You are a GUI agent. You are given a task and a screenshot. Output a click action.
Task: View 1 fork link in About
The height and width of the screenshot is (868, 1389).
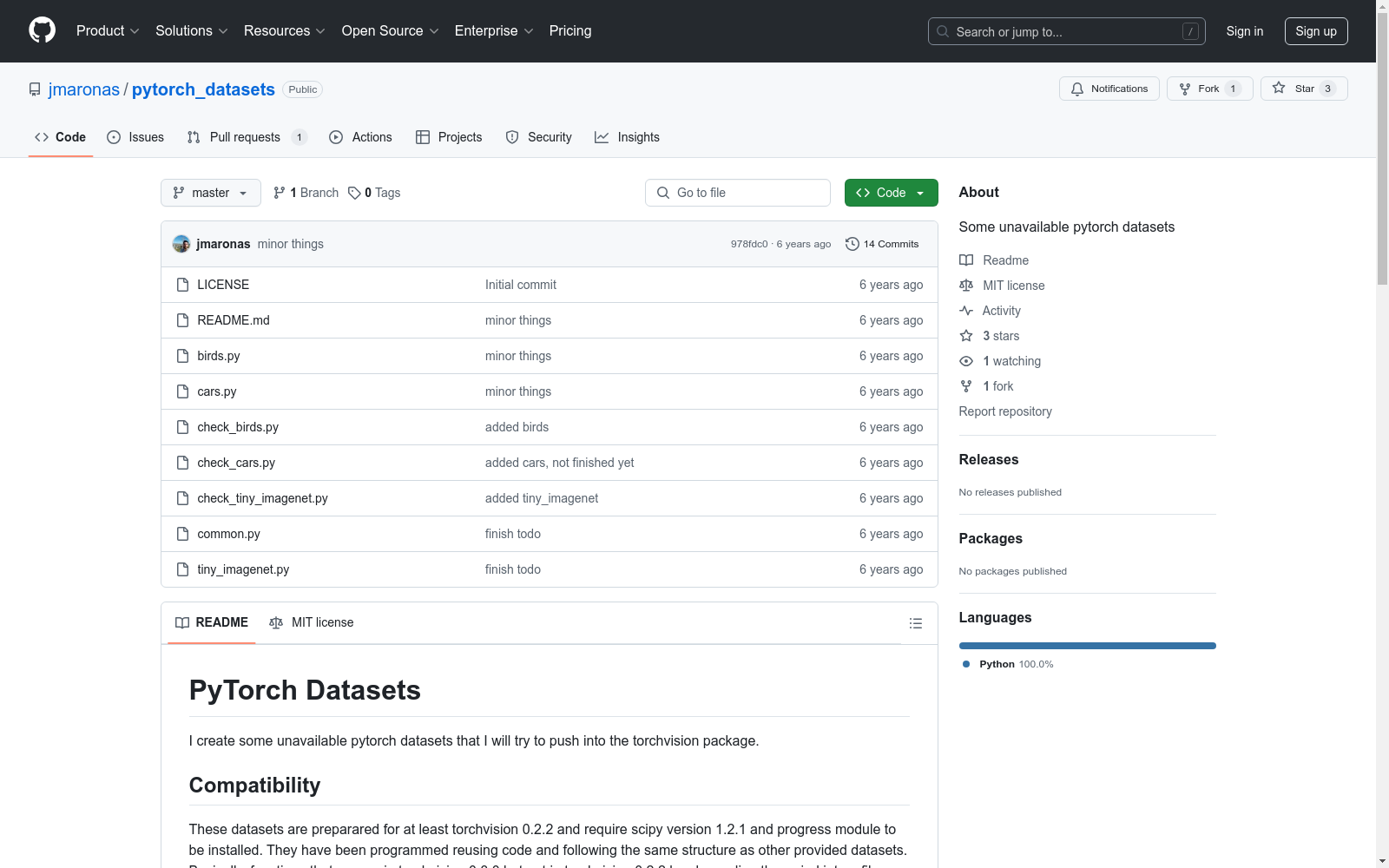[x=986, y=386]
